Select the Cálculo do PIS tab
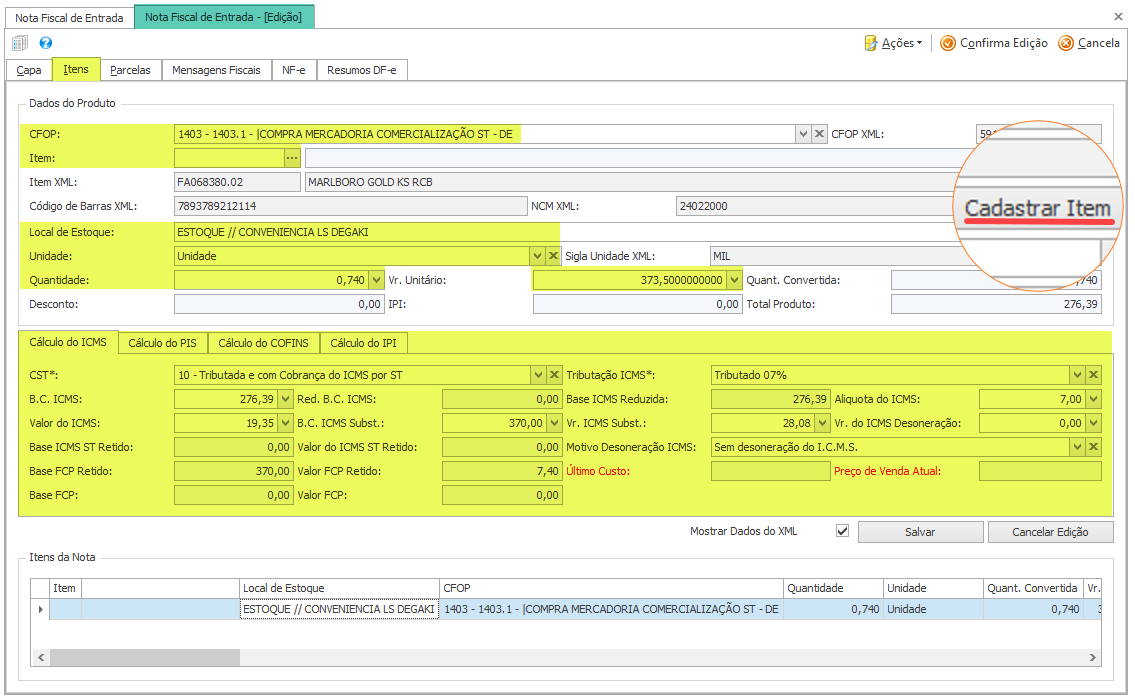Viewport: 1135px width, 700px height. 163,343
